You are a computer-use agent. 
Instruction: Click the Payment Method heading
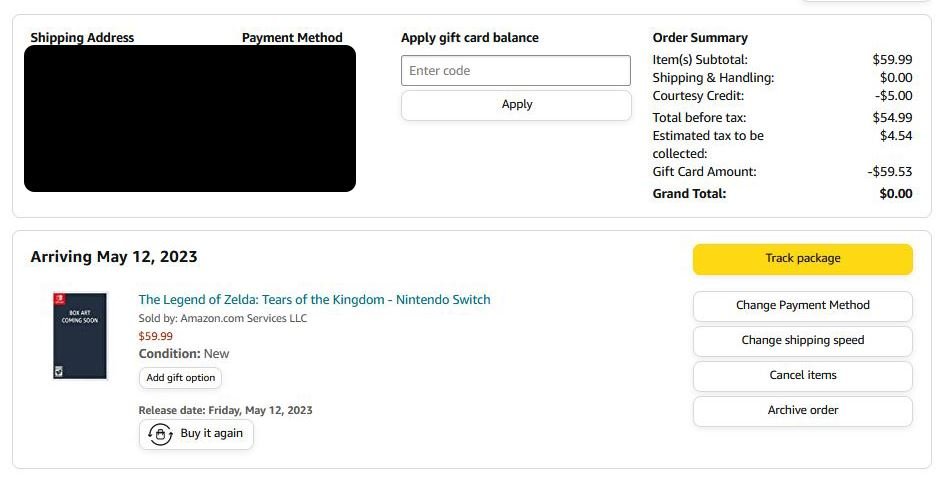point(292,38)
